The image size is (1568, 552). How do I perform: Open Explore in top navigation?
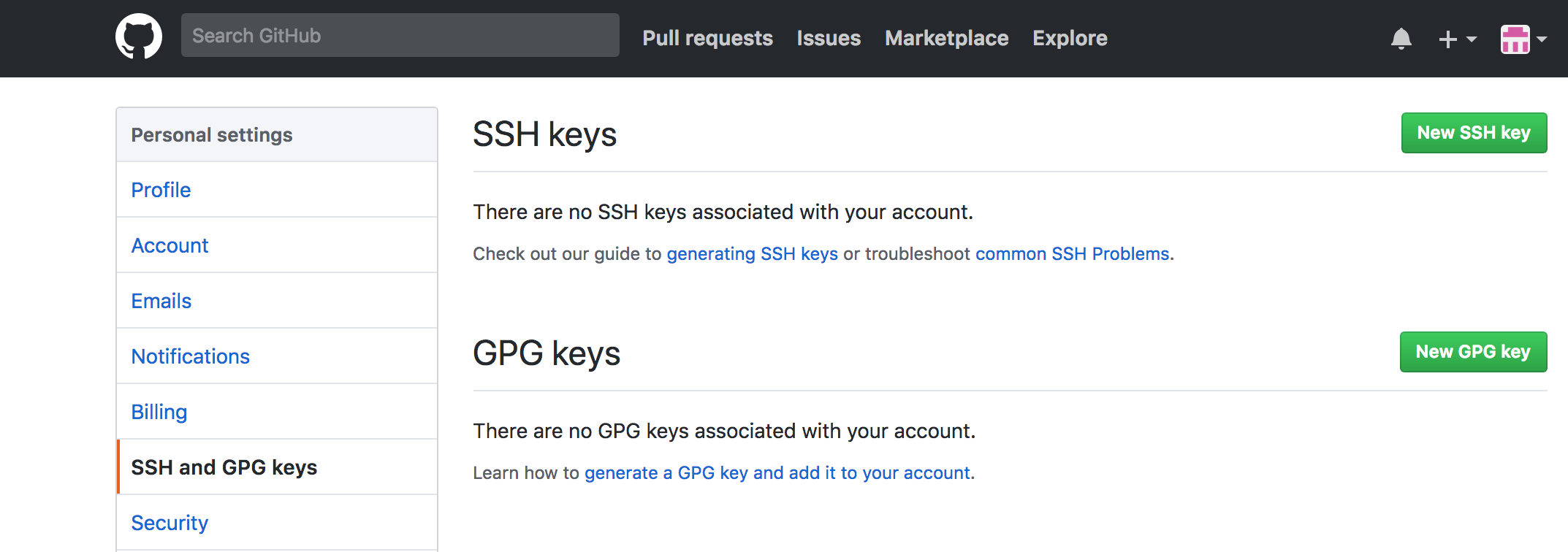[x=1070, y=38]
